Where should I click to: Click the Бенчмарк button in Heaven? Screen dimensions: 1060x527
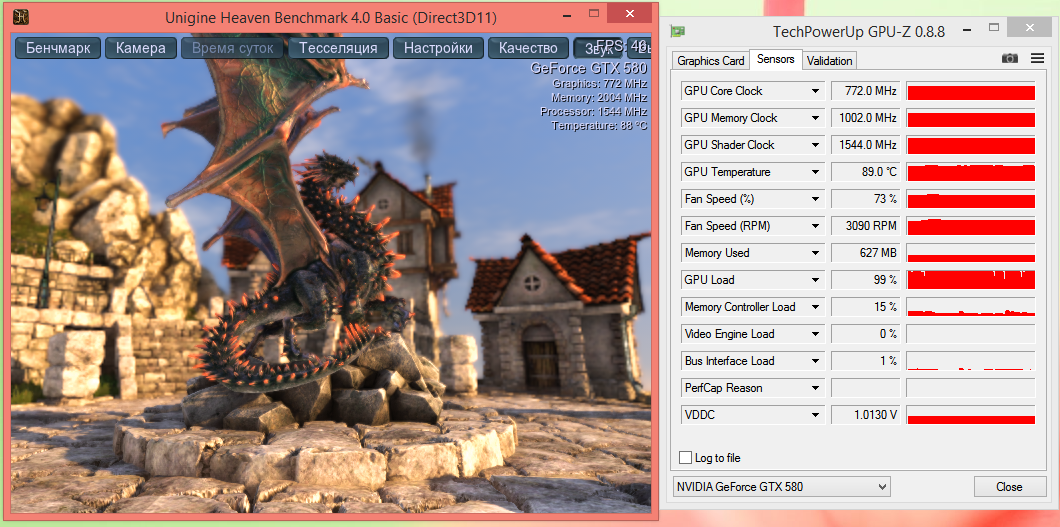click(58, 48)
